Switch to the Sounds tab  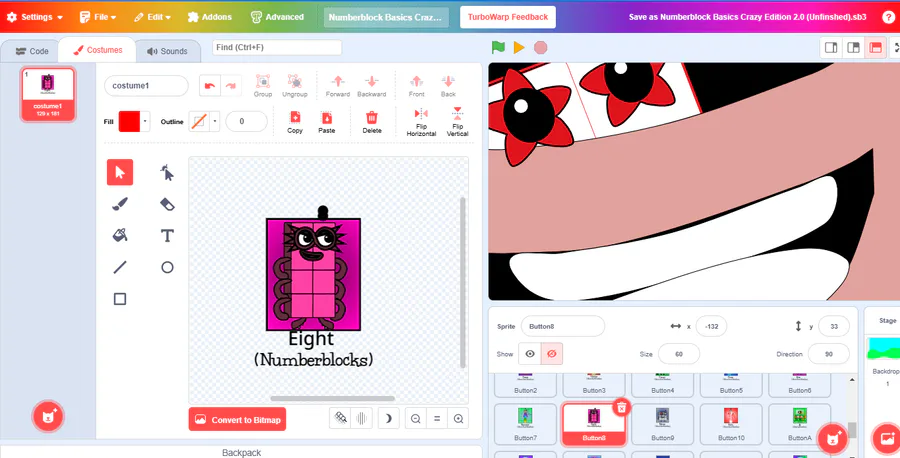[x=167, y=51]
